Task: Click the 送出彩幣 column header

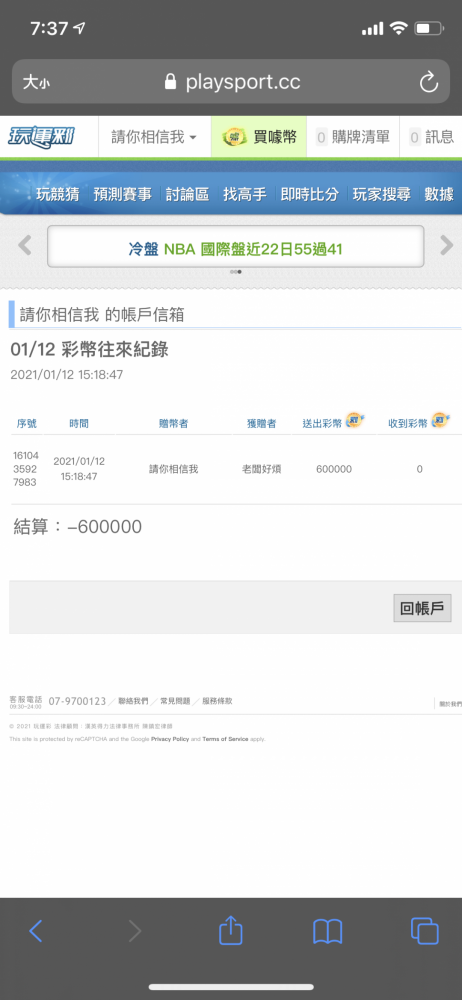Action: pyautogui.click(x=322, y=423)
